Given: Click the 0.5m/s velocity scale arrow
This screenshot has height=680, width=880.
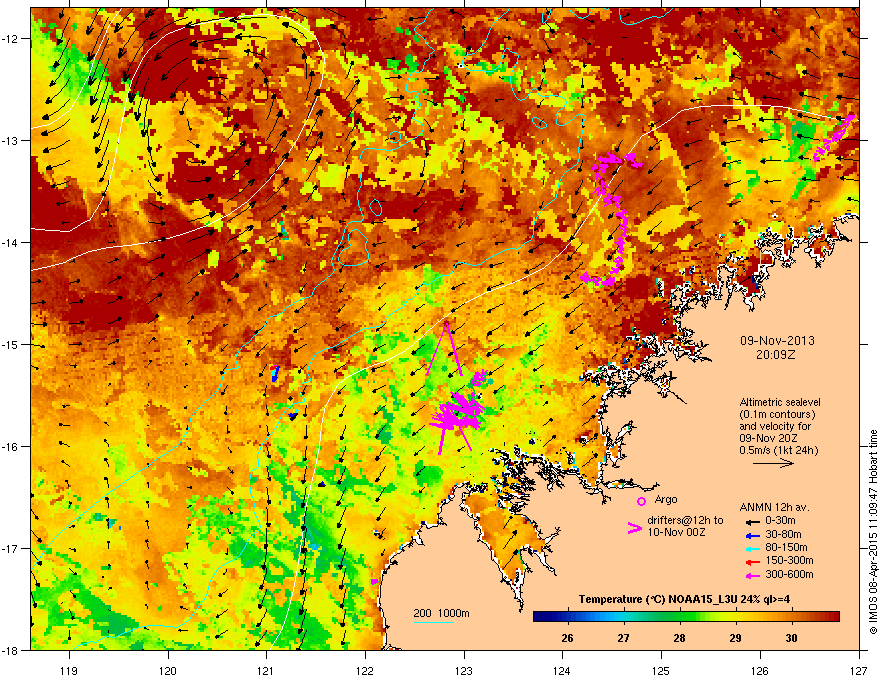Looking at the screenshot, I should [773, 463].
